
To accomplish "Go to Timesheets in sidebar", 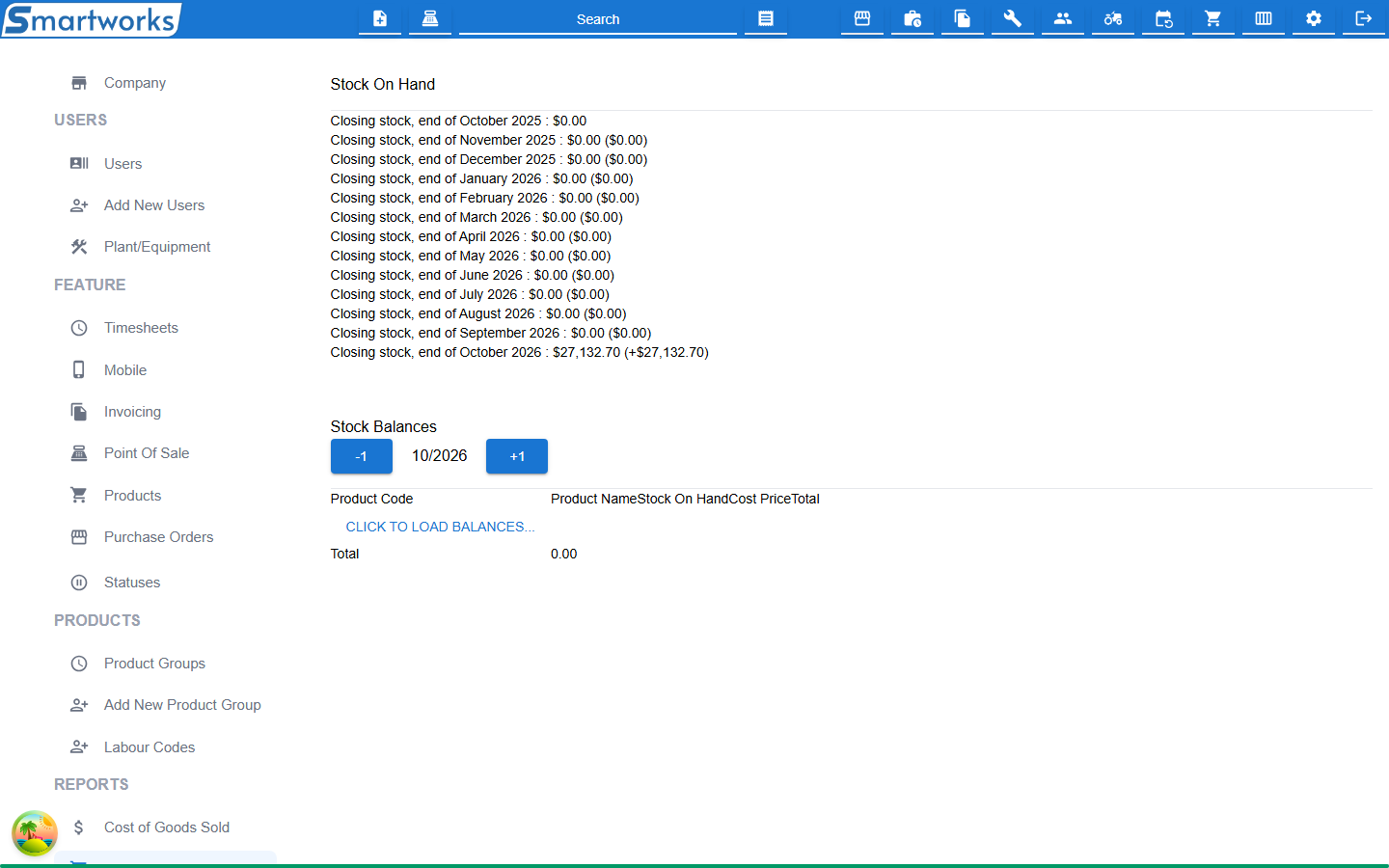I will 165,328.
